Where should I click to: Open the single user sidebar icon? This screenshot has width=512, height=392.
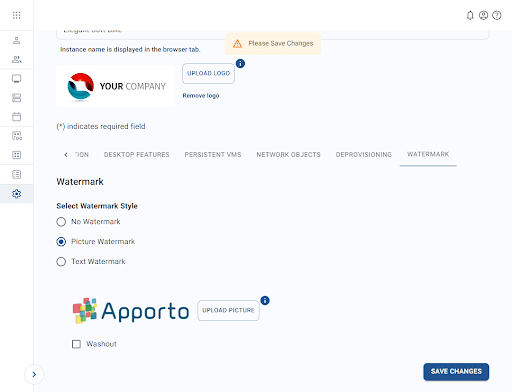(x=16, y=40)
